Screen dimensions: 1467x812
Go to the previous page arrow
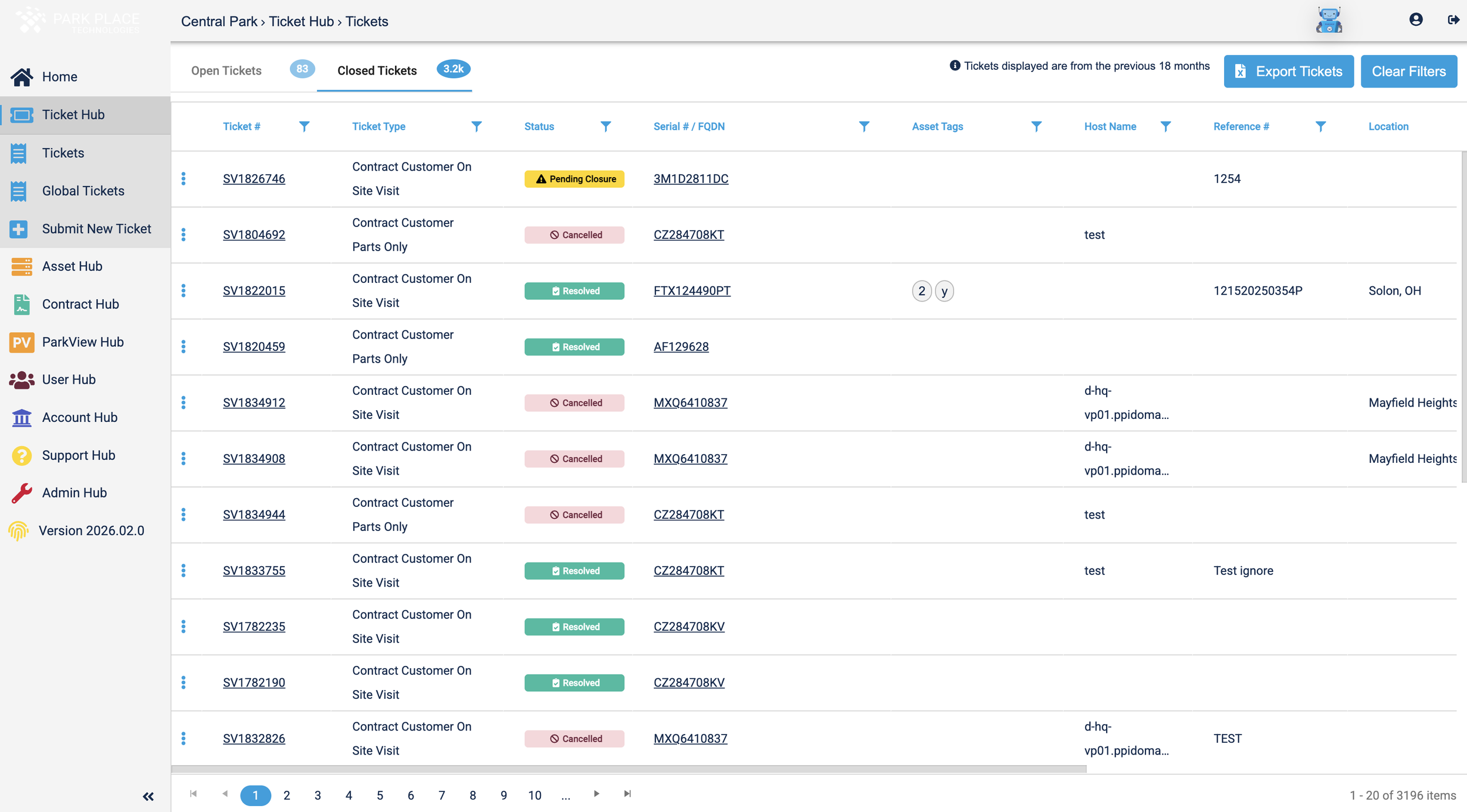[225, 794]
